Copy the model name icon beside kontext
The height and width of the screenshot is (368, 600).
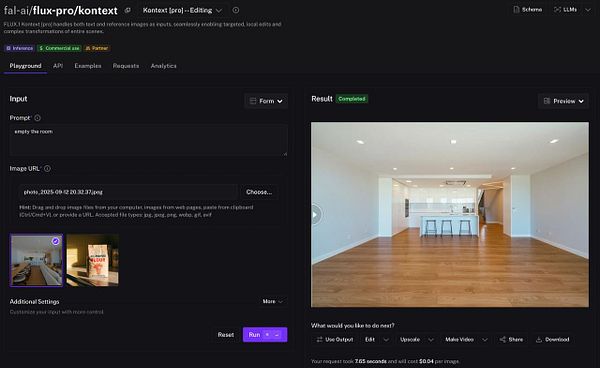tap(127, 10)
